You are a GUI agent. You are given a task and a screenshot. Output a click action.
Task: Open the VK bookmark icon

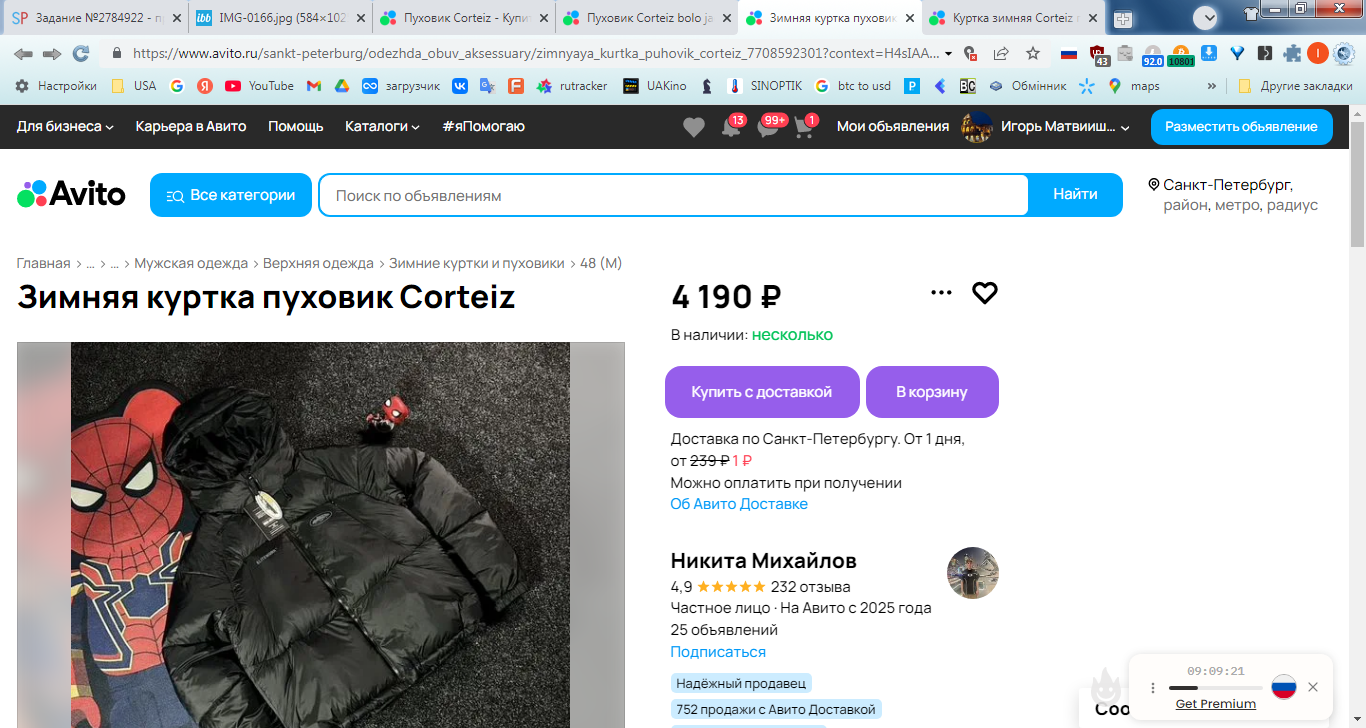[460, 86]
